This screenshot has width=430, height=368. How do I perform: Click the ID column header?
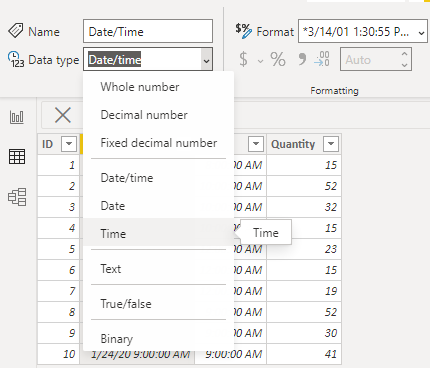coord(58,144)
